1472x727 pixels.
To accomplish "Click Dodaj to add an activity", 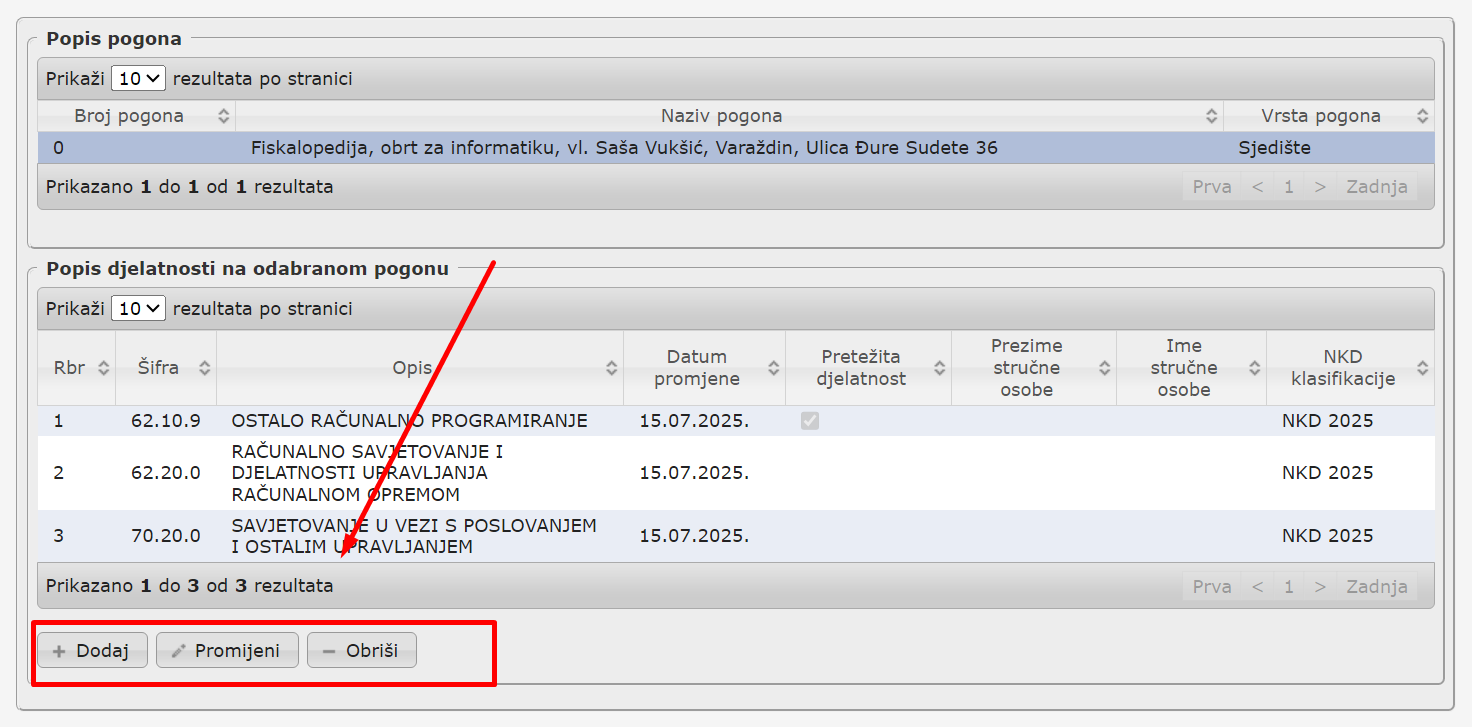I will tap(92, 651).
